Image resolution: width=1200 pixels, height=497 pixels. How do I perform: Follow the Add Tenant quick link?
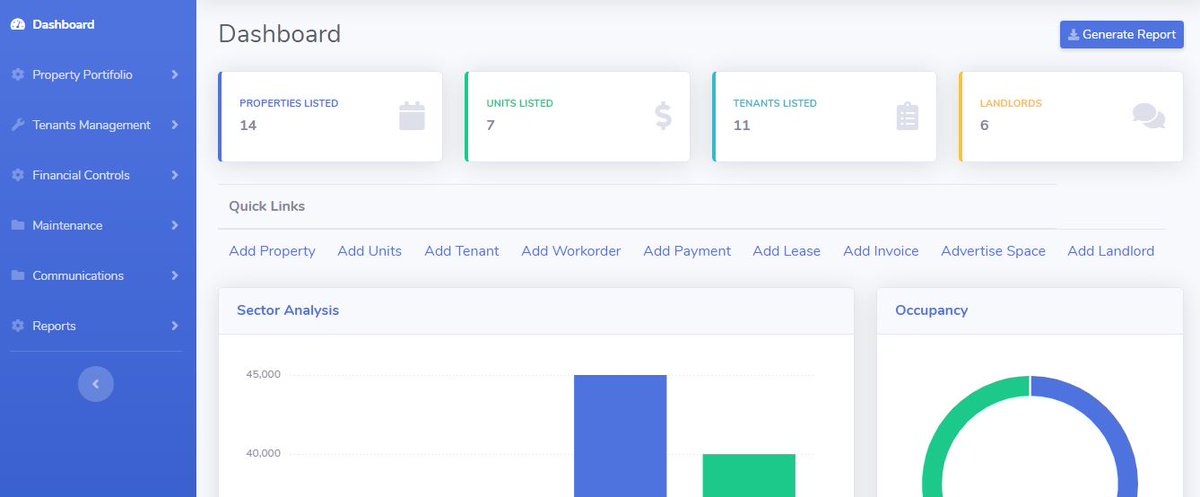(x=461, y=251)
